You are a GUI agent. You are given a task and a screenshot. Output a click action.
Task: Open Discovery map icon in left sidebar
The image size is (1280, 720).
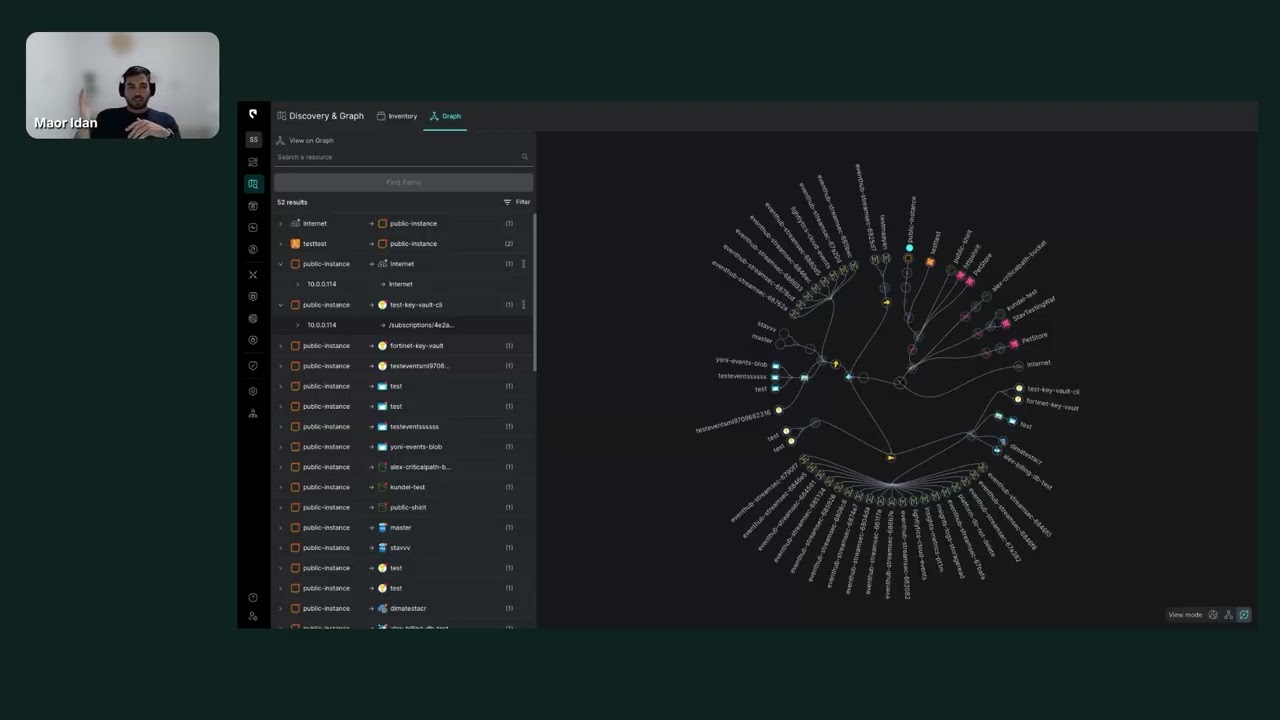[x=253, y=184]
